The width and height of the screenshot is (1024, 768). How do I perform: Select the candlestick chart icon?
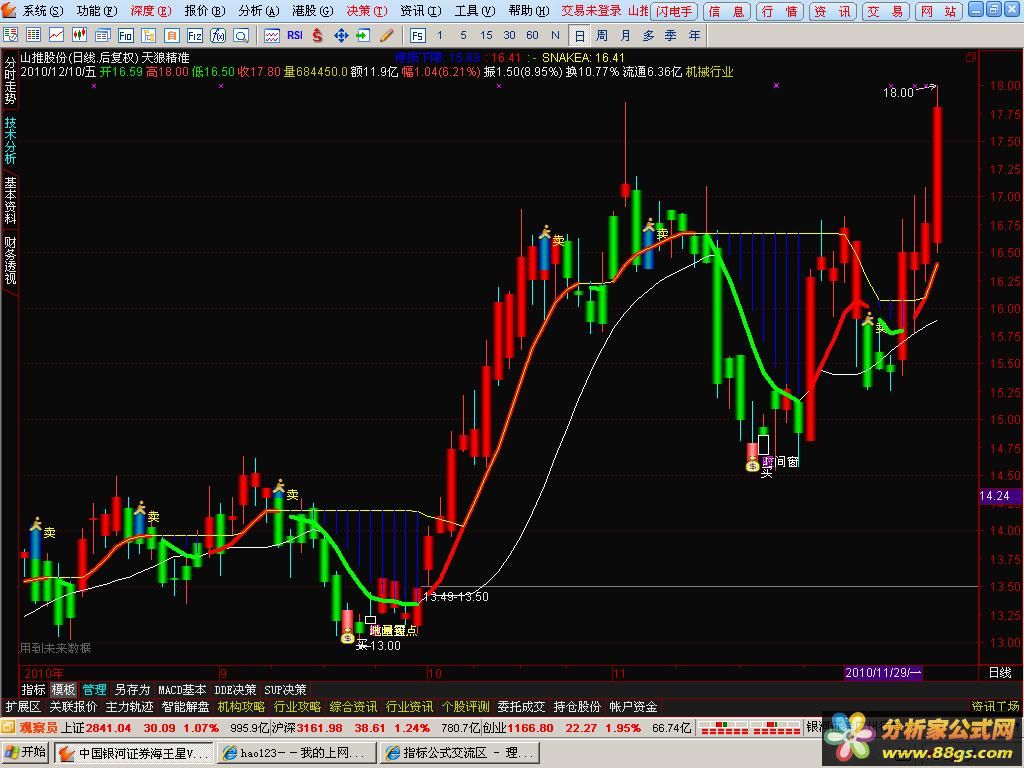79,35
